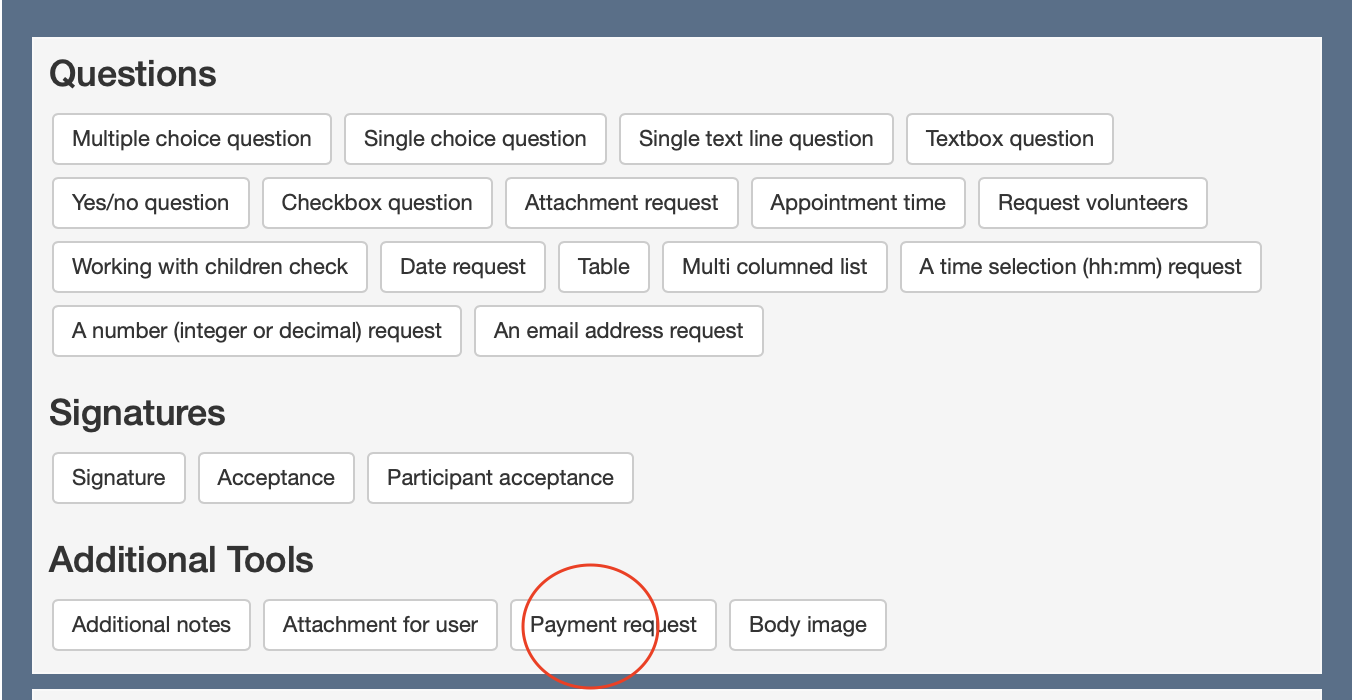Insert a Single choice question
The width and height of the screenshot is (1356, 700).
(475, 139)
